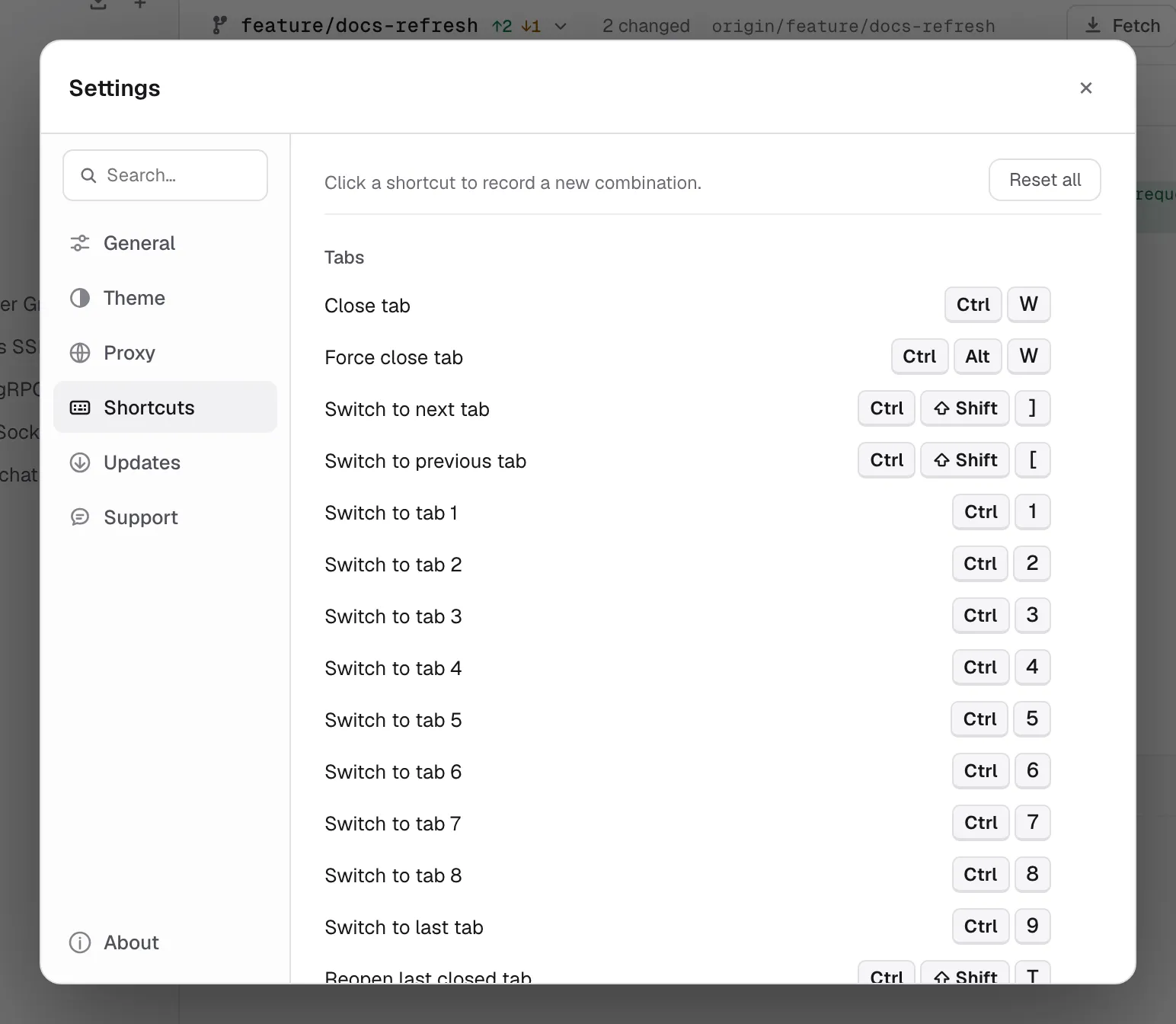Change the Switch to tab 8 shortcut
Image resolution: width=1176 pixels, height=1024 pixels.
click(x=1002, y=875)
